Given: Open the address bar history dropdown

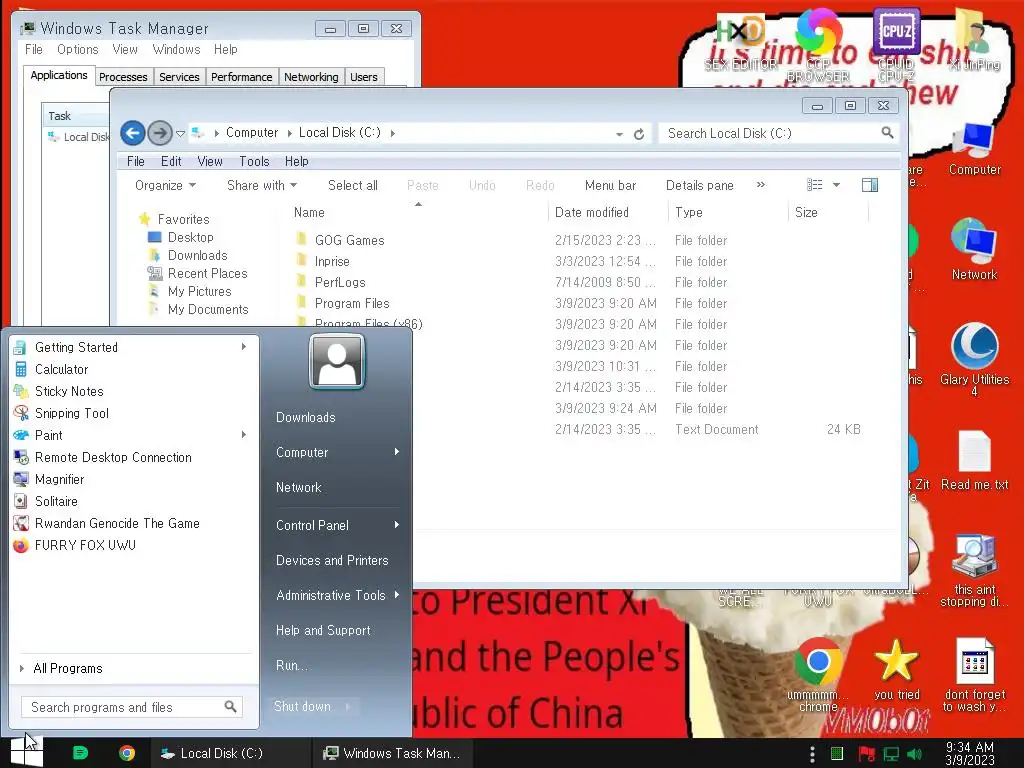Looking at the screenshot, I should click(619, 134).
